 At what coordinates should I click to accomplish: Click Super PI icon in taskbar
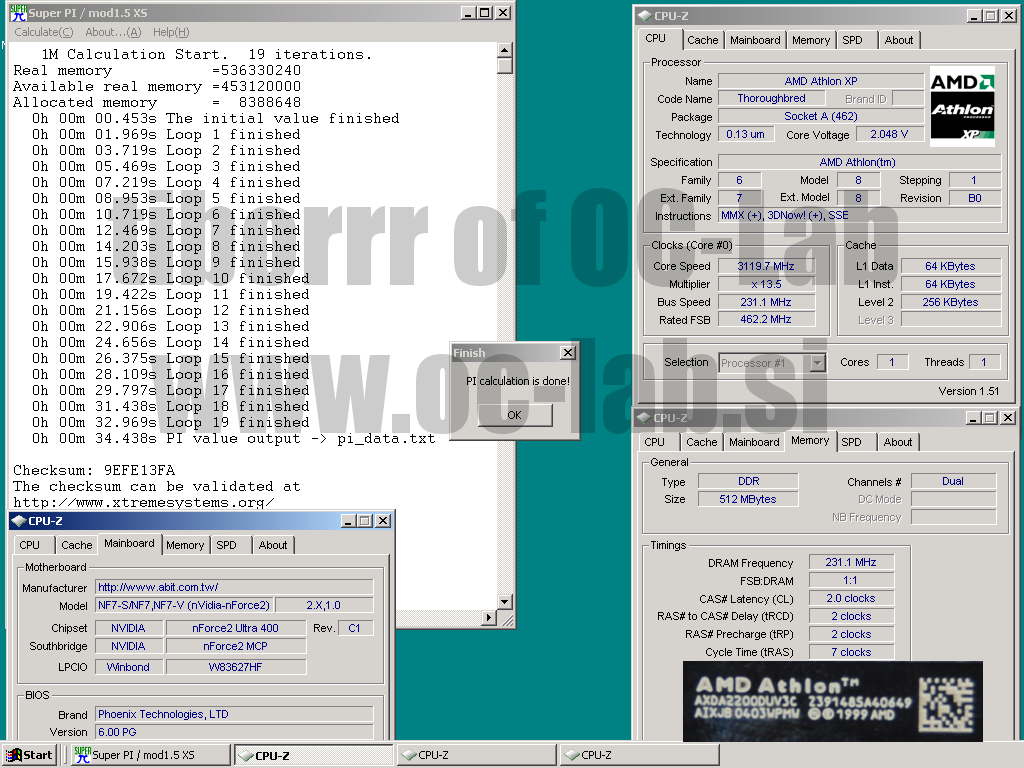(x=82, y=754)
